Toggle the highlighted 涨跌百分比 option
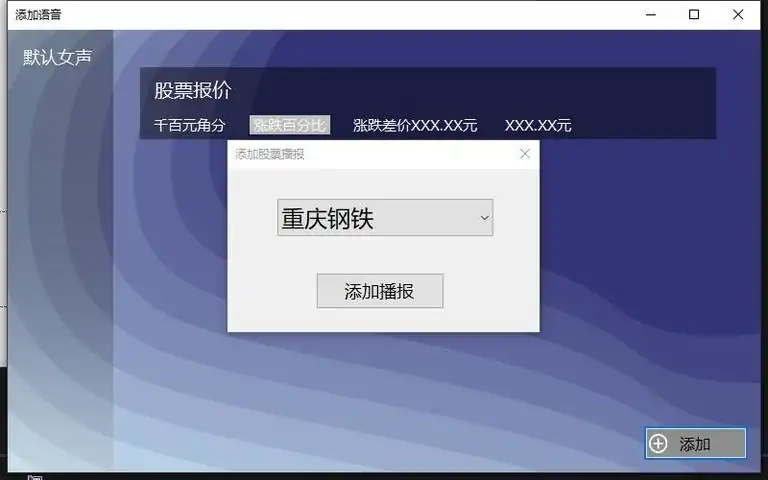This screenshot has height=480, width=768. [289, 125]
